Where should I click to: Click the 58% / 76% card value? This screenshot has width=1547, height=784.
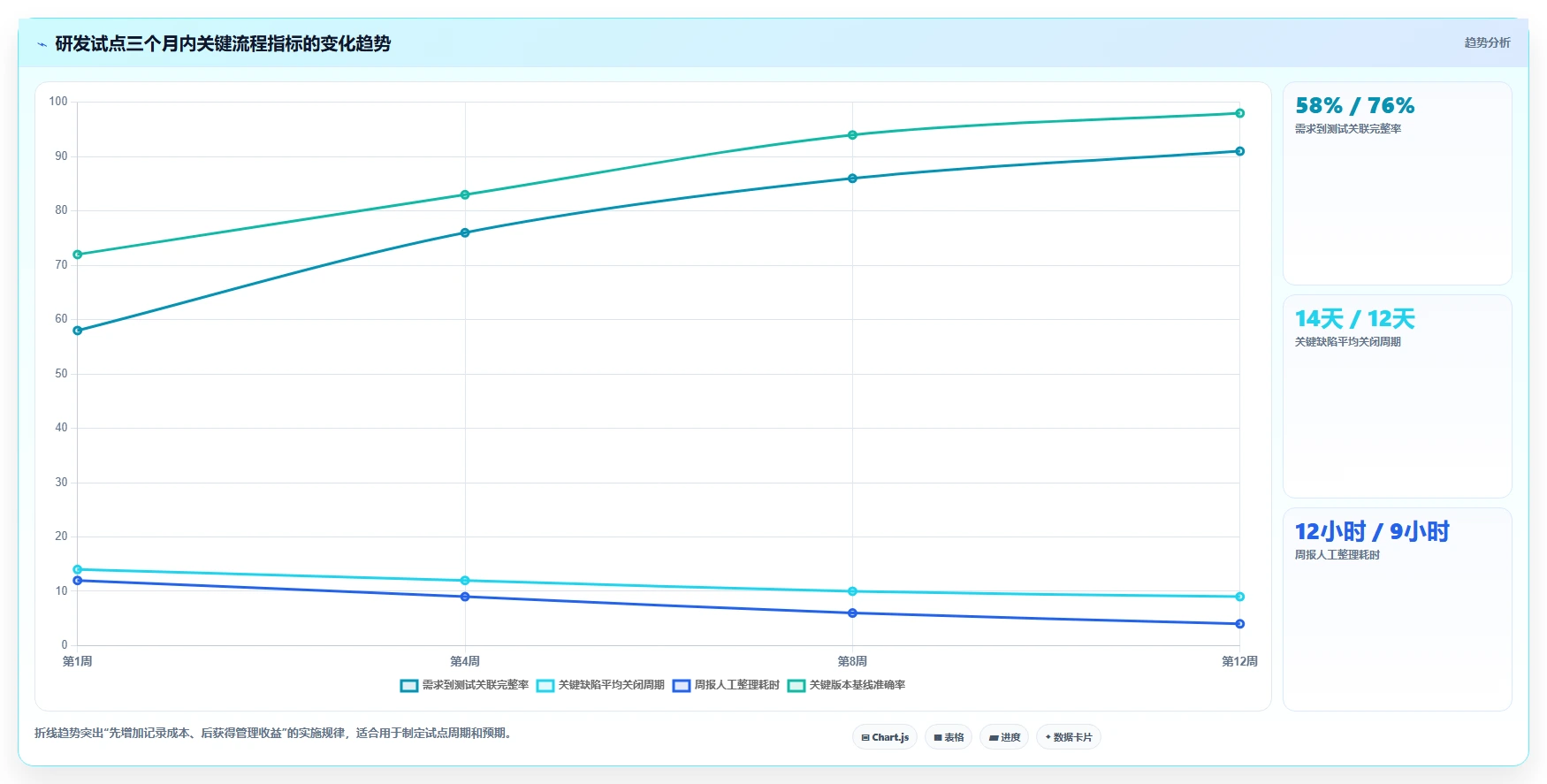pos(1354,106)
